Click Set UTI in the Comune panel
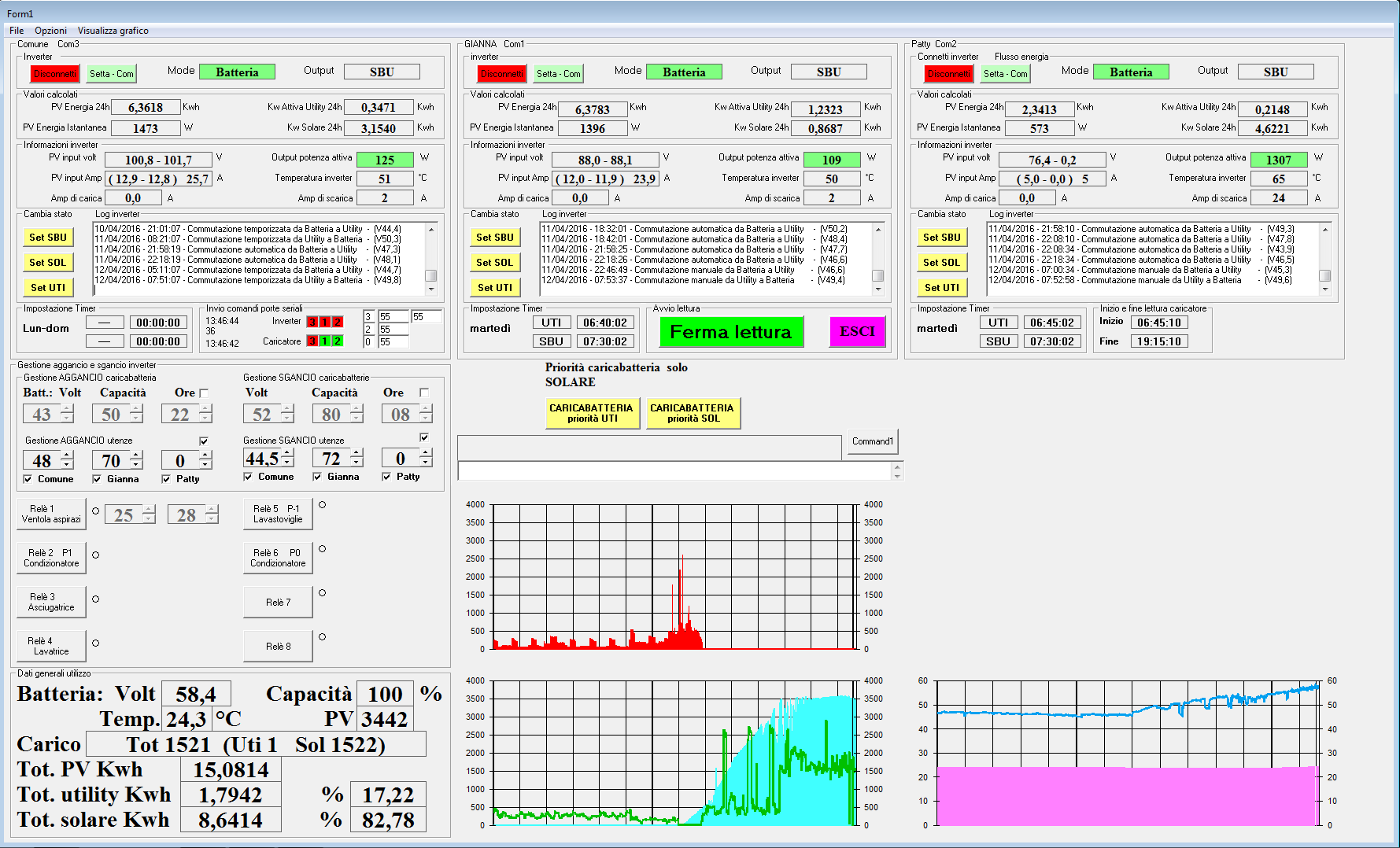 point(48,288)
